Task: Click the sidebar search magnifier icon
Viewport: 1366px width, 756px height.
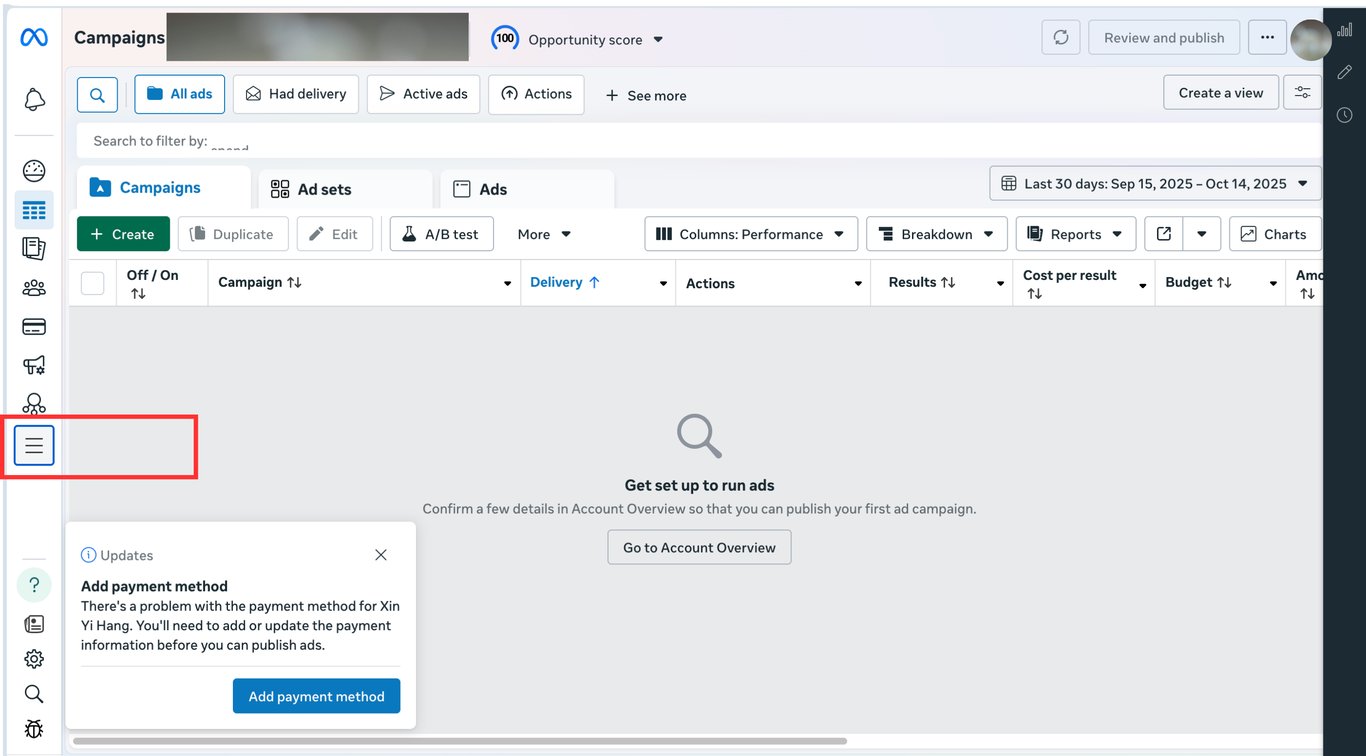Action: click(34, 694)
